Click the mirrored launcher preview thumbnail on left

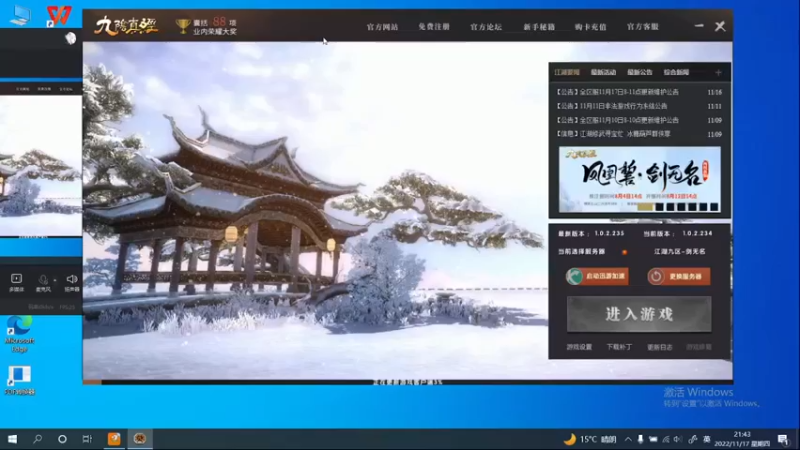[41, 160]
